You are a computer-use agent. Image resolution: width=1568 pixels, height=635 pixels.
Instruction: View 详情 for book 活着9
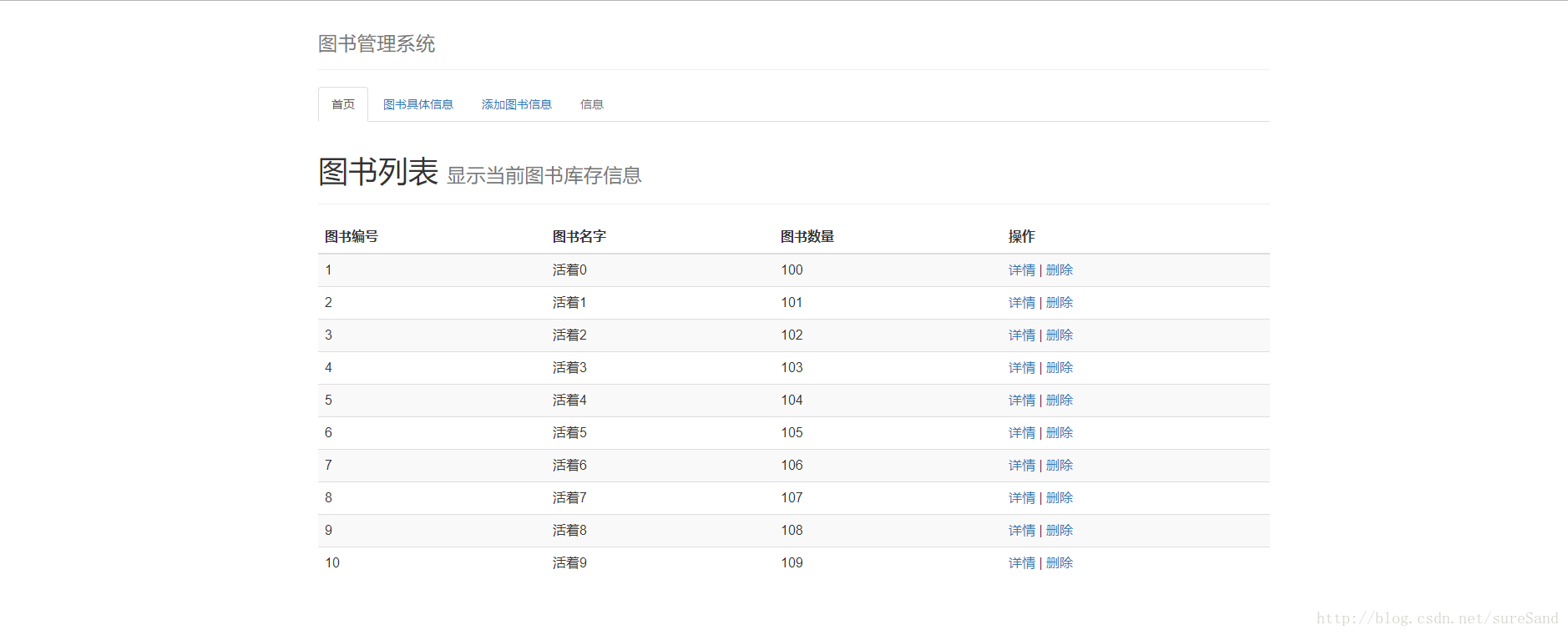[1022, 563]
